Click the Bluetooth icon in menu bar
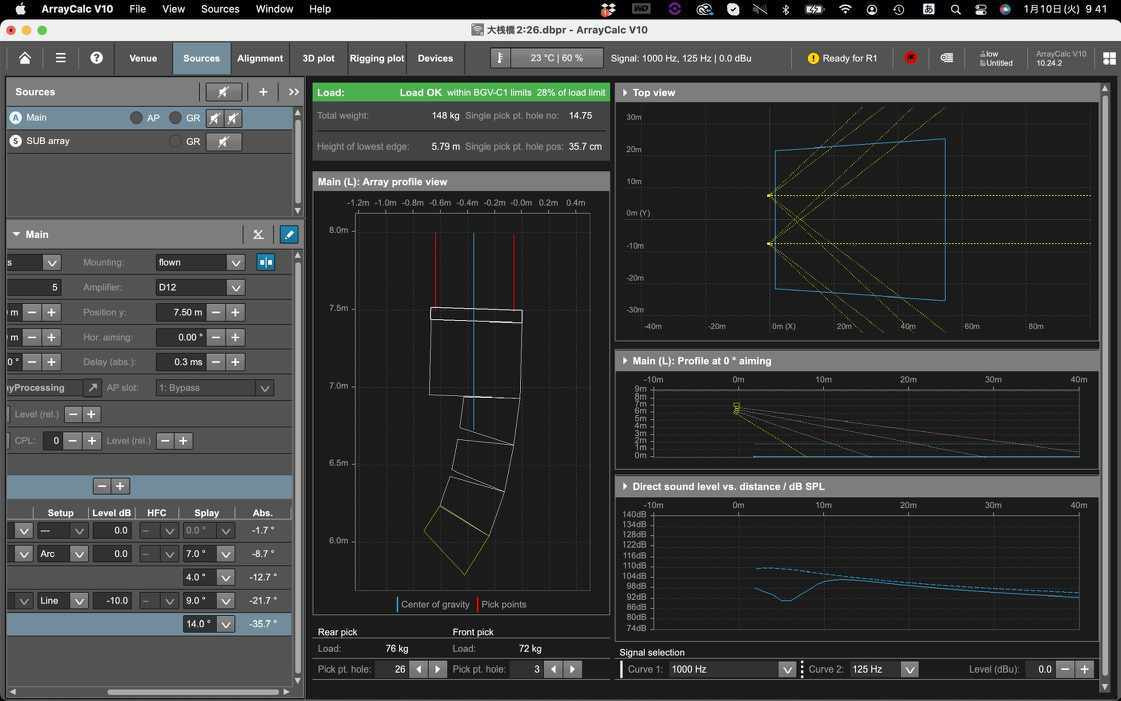Image resolution: width=1121 pixels, height=701 pixels. (x=785, y=9)
